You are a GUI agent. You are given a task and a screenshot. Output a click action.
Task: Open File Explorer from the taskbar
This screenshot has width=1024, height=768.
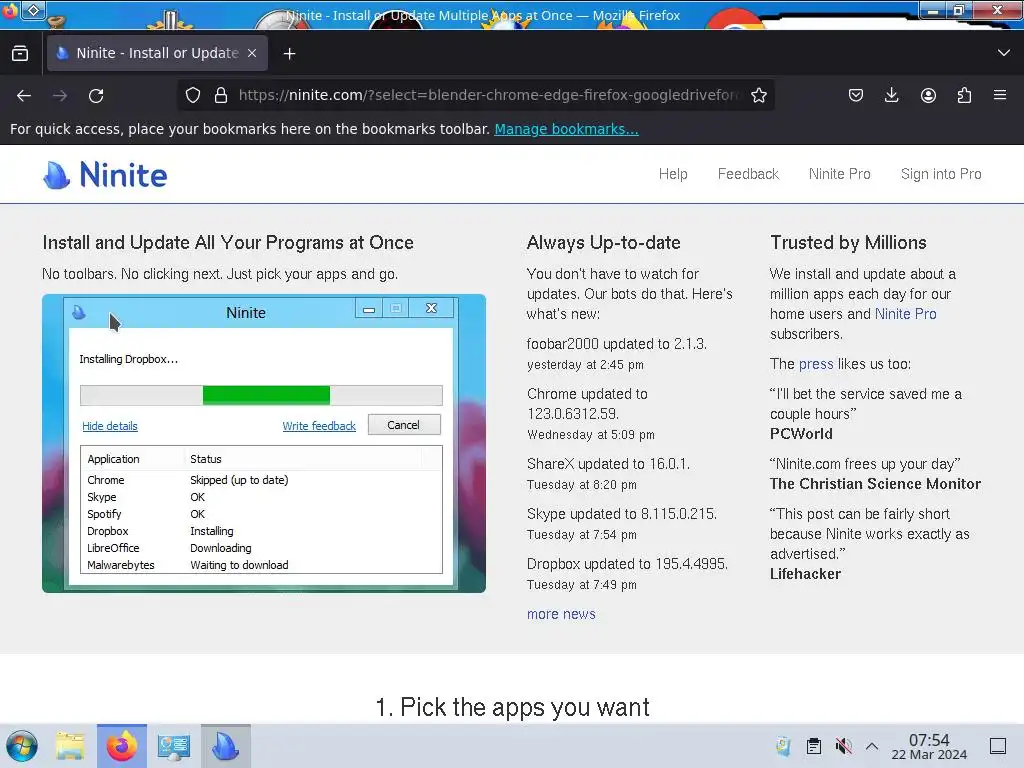(x=70, y=746)
